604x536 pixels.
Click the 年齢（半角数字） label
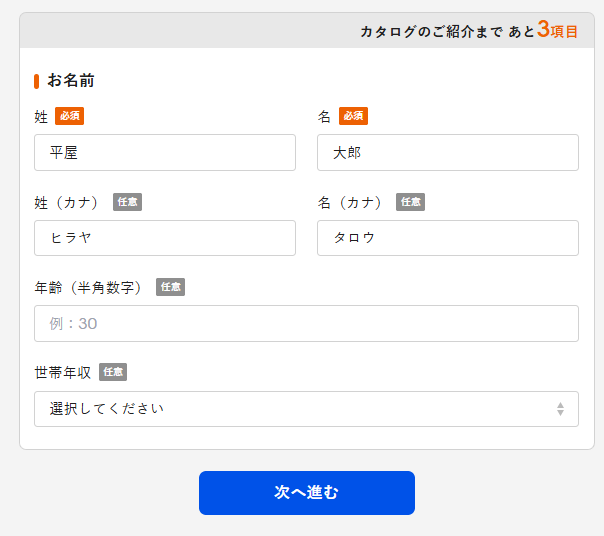tap(88, 288)
